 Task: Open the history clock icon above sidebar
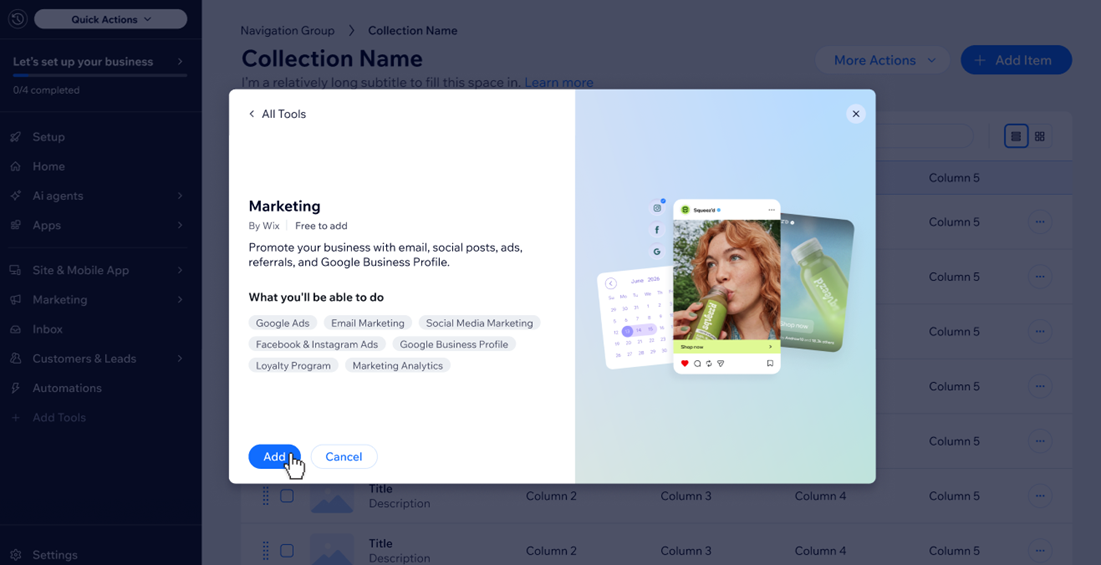(x=17, y=19)
